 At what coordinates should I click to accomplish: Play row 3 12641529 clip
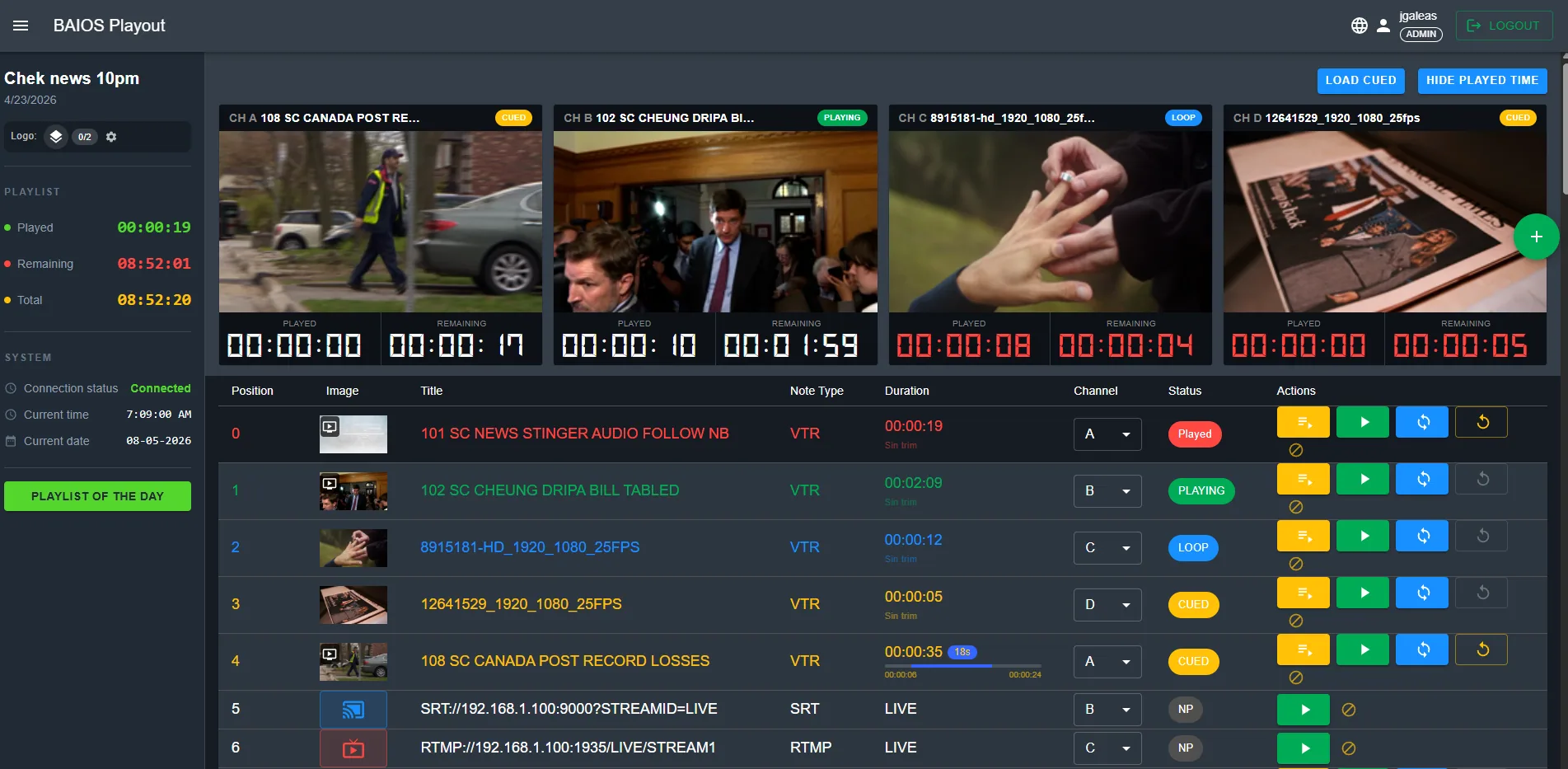click(x=1363, y=593)
